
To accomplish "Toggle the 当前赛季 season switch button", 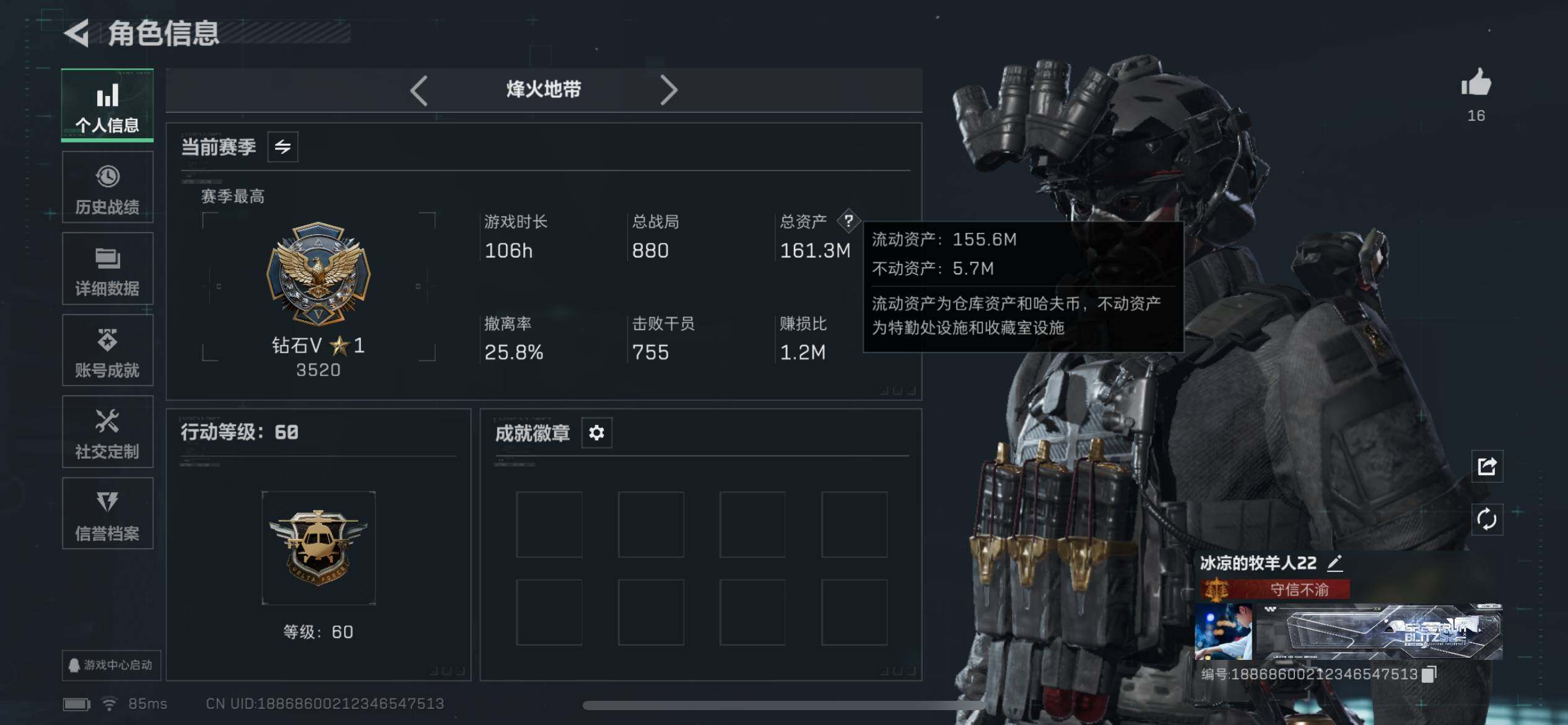I will [x=282, y=146].
